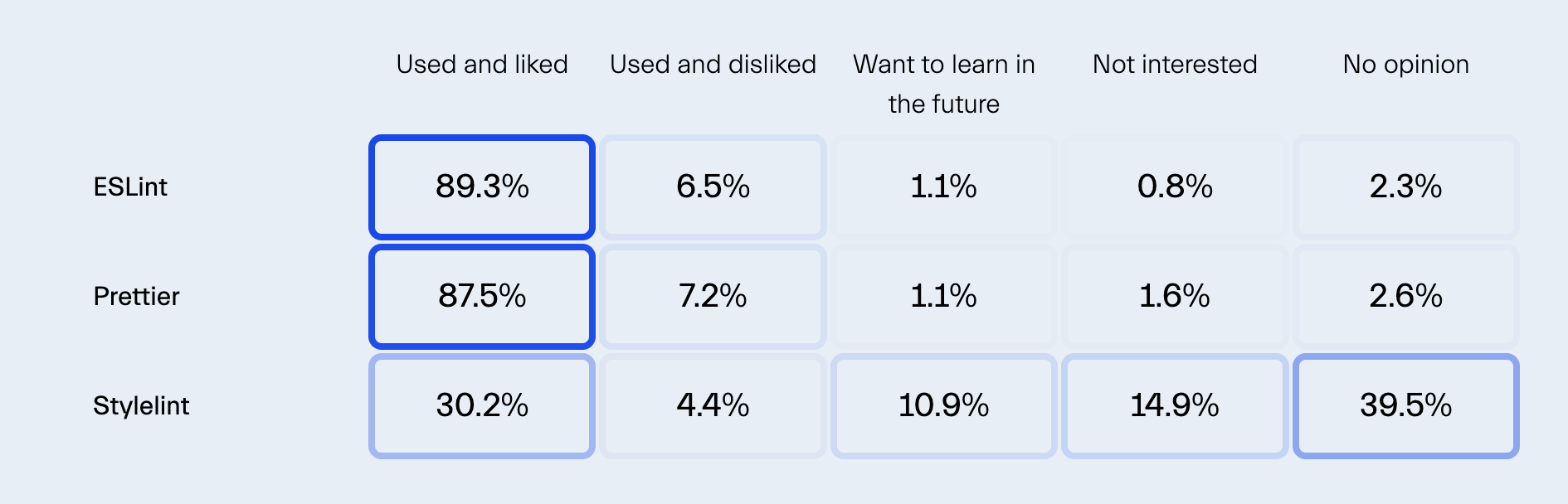Click Stylelint 'Used and disliked' 4.4% cell
Screen dimensions: 1568x504
[713, 406]
